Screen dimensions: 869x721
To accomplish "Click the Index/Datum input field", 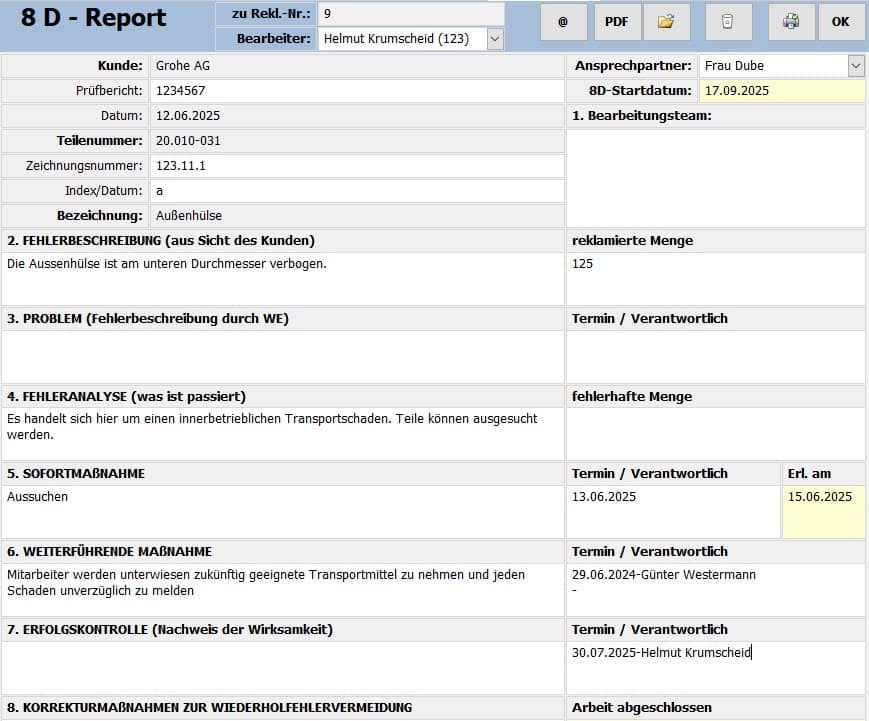I will pos(357,191).
